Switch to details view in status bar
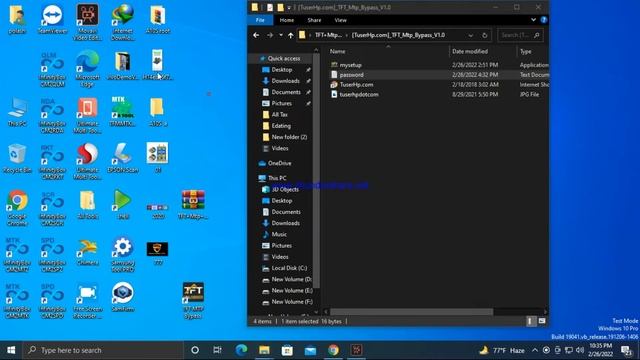Screen dimensions: 640x360 point(530,321)
